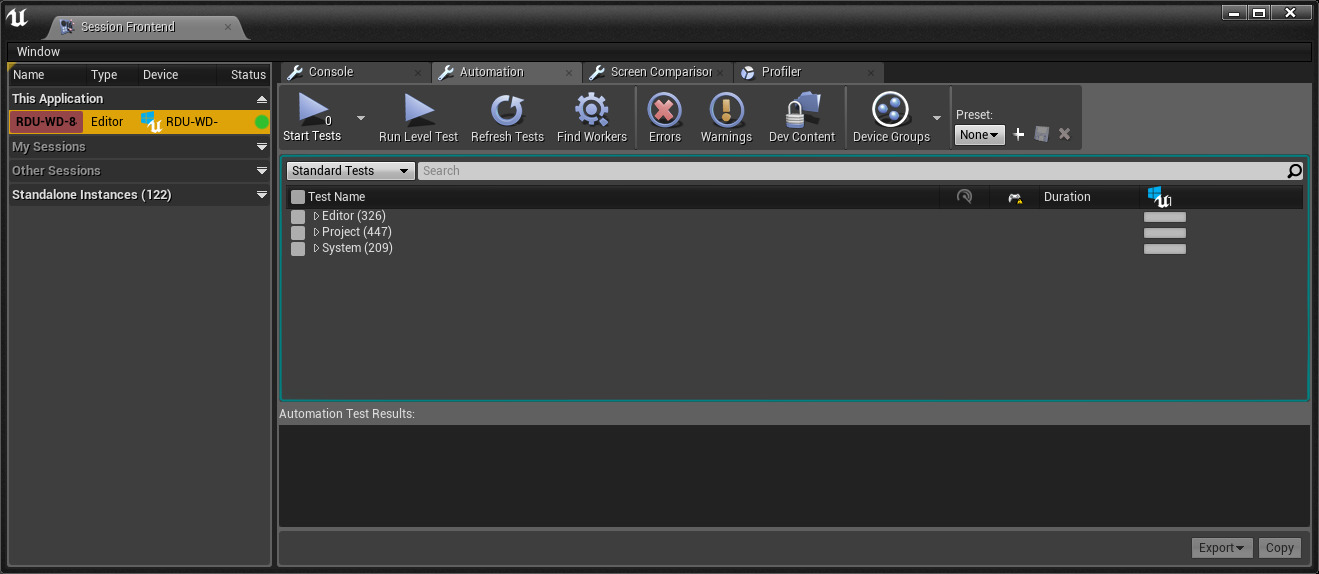This screenshot has height=574, width=1319.
Task: Click Find Workers gear icon
Action: point(592,110)
